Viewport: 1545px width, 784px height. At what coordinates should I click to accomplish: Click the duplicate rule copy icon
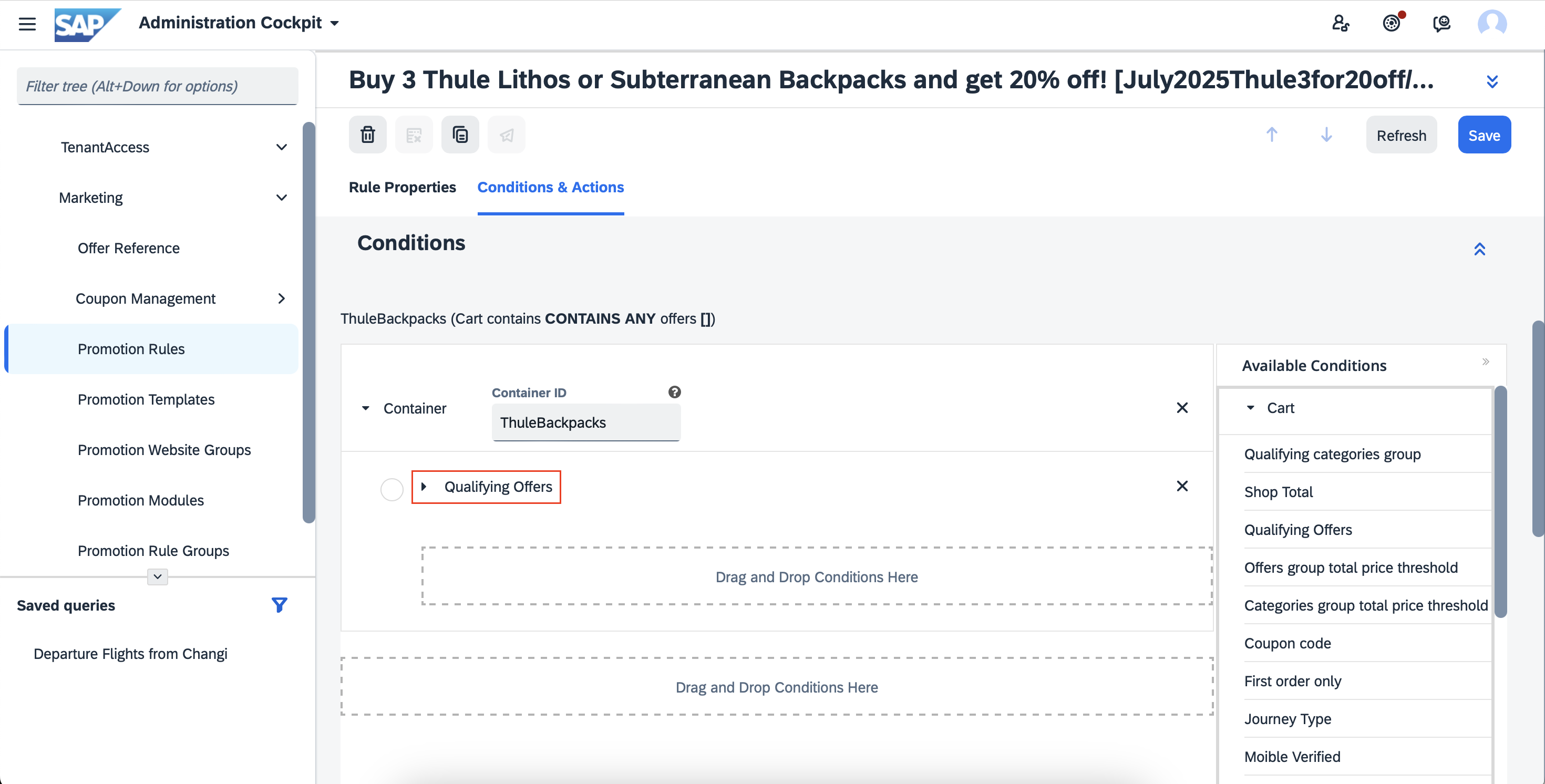click(460, 135)
